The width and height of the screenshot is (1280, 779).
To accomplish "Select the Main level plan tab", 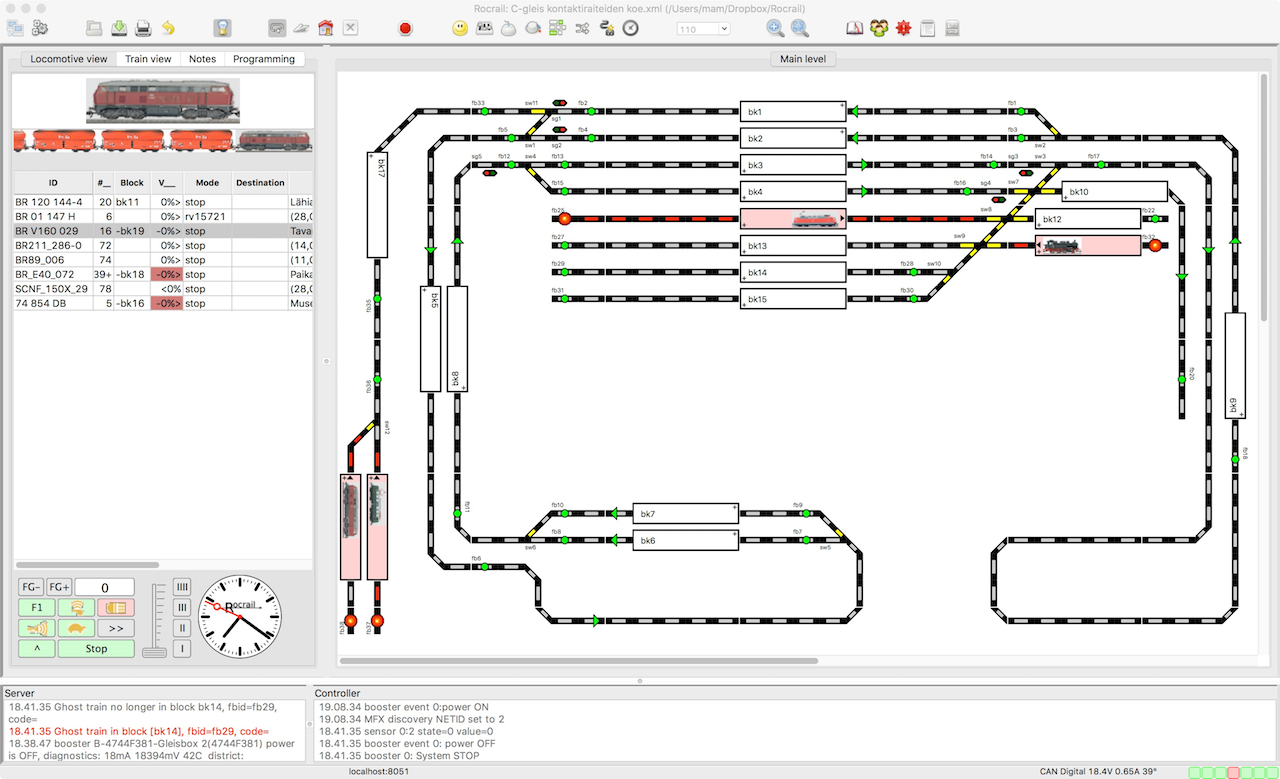I will 803,59.
